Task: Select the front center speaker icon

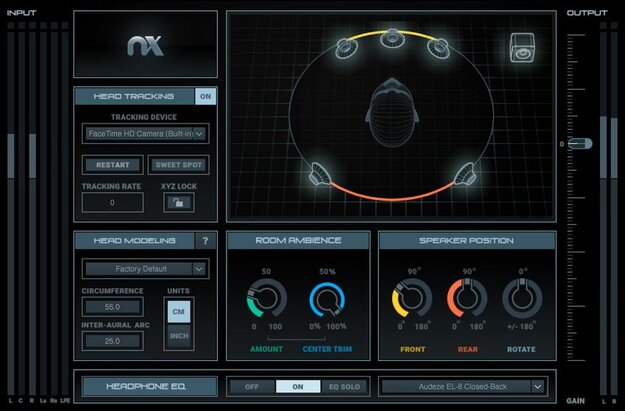Action: [x=393, y=38]
